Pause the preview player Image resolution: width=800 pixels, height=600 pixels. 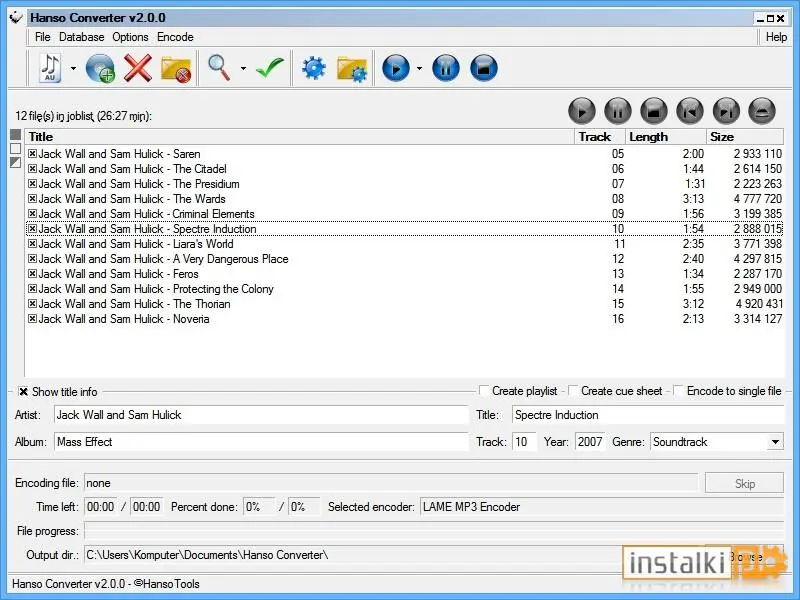(x=618, y=111)
